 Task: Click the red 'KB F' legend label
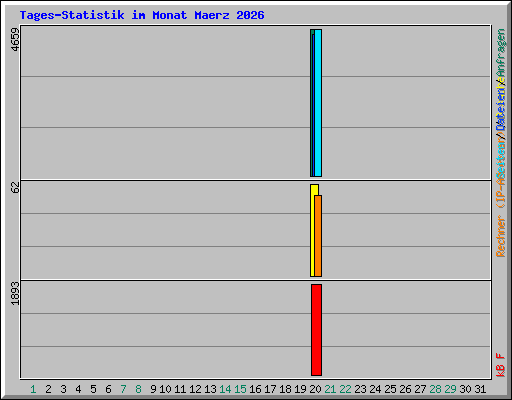(501, 365)
